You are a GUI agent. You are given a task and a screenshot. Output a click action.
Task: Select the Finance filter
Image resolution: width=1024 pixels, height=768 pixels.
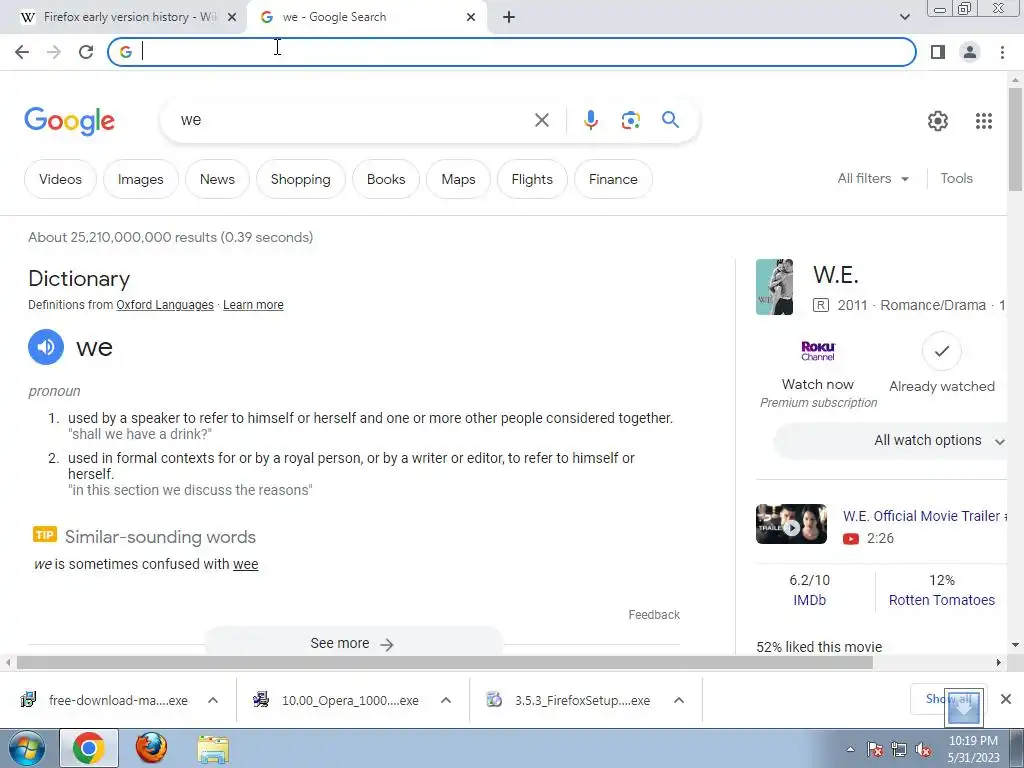[x=613, y=179]
